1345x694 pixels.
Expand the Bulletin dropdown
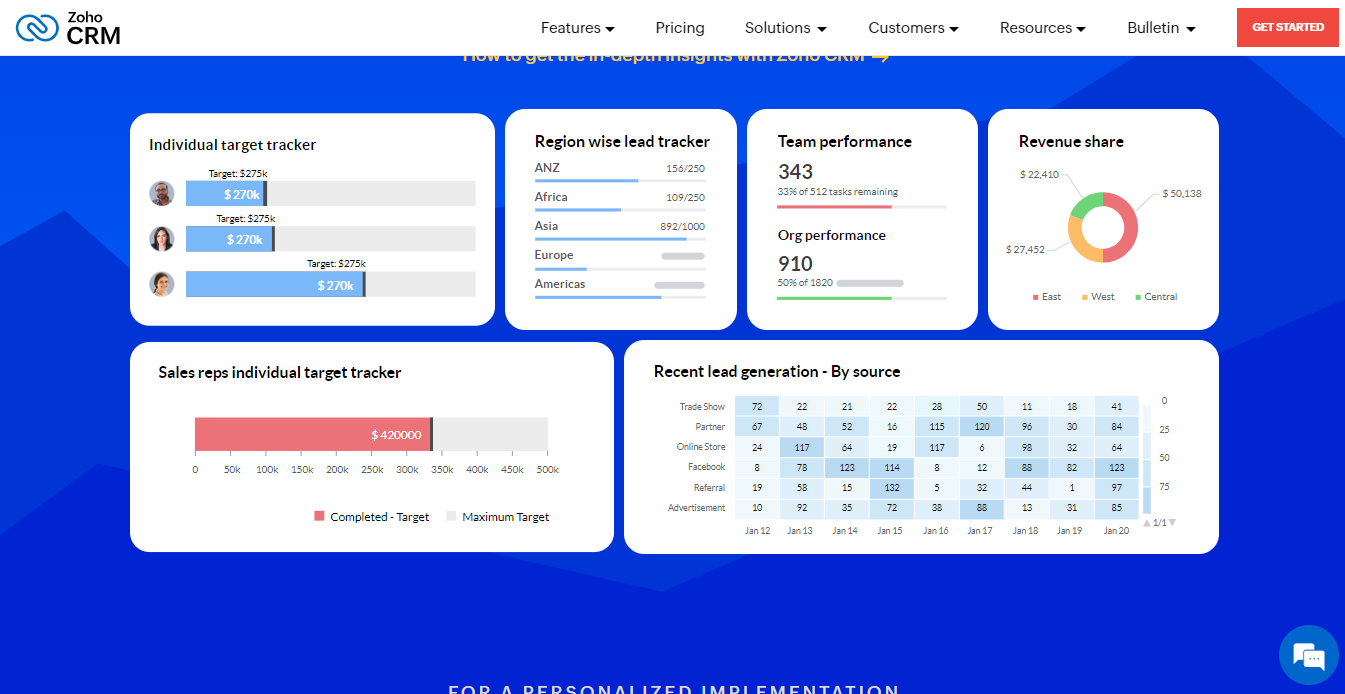1162,28
